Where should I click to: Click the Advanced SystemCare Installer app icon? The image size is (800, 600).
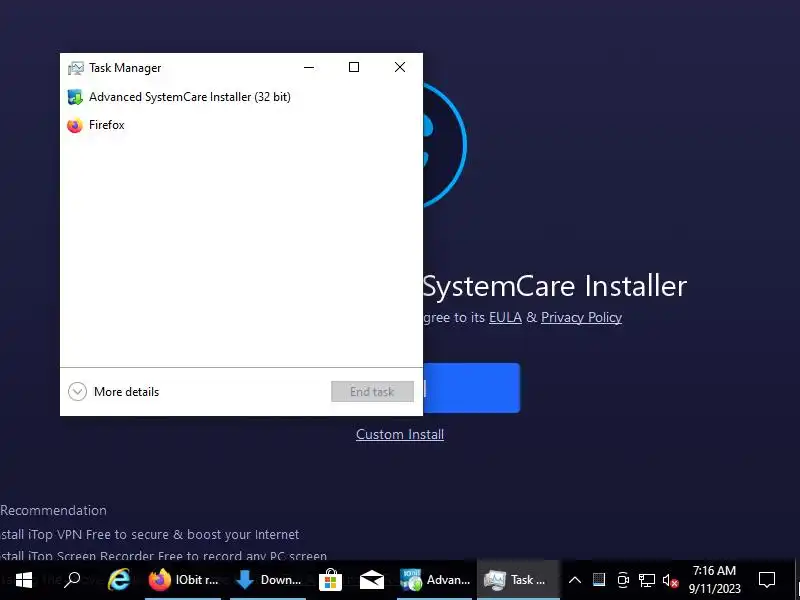tap(75, 97)
